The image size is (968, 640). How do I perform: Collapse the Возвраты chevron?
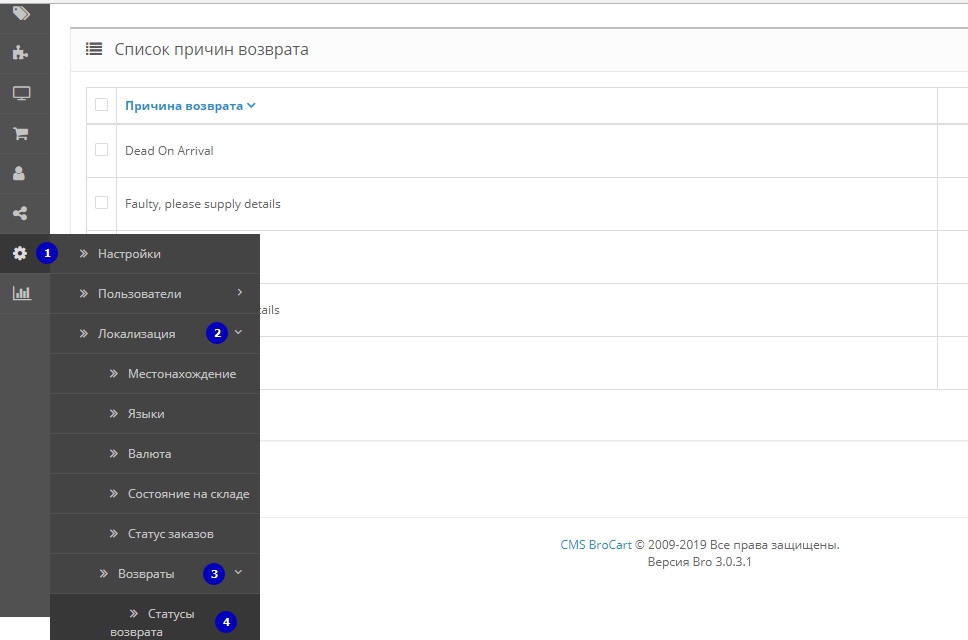[238, 573]
